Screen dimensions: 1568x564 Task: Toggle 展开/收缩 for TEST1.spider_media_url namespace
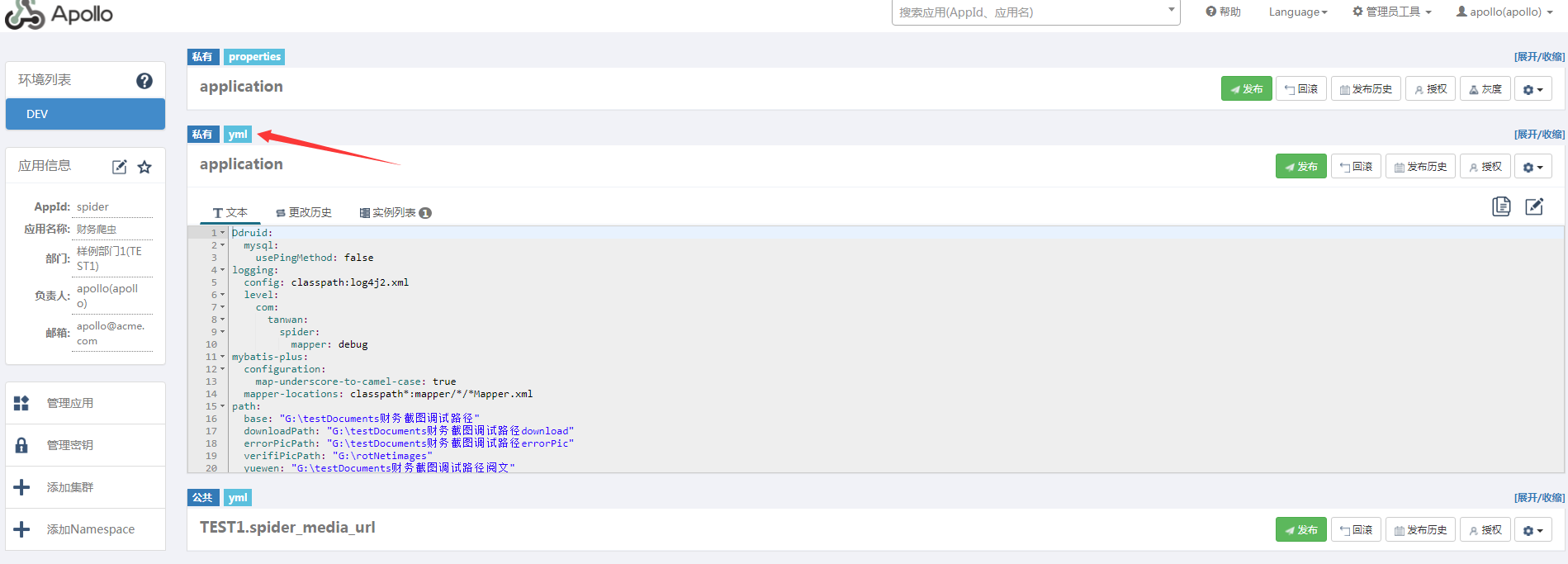click(1539, 497)
